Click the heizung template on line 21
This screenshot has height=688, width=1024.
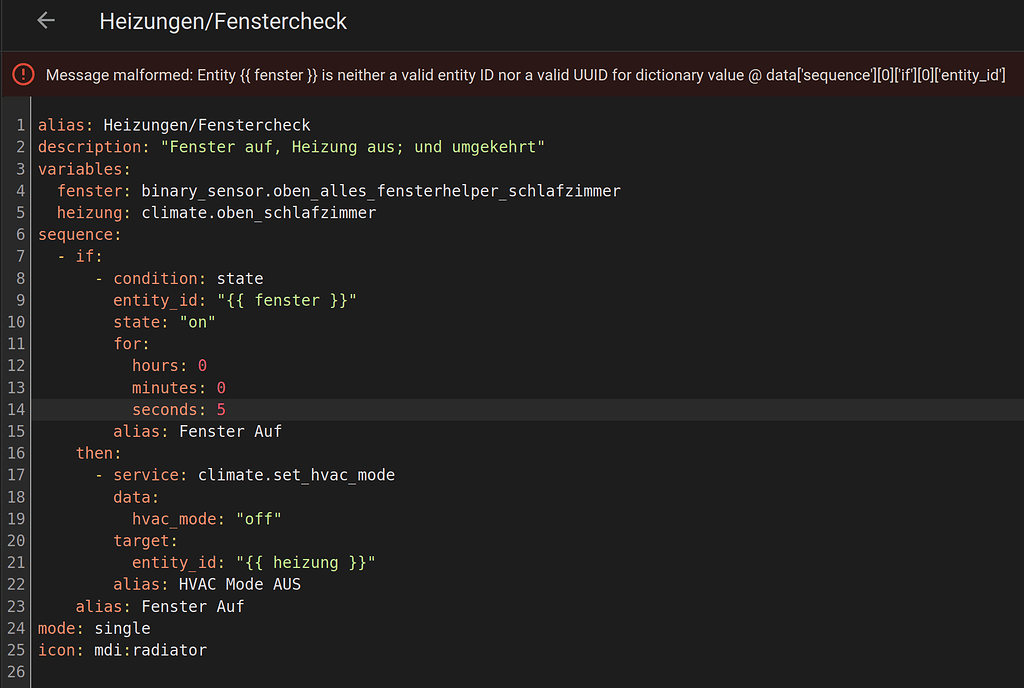[305, 562]
